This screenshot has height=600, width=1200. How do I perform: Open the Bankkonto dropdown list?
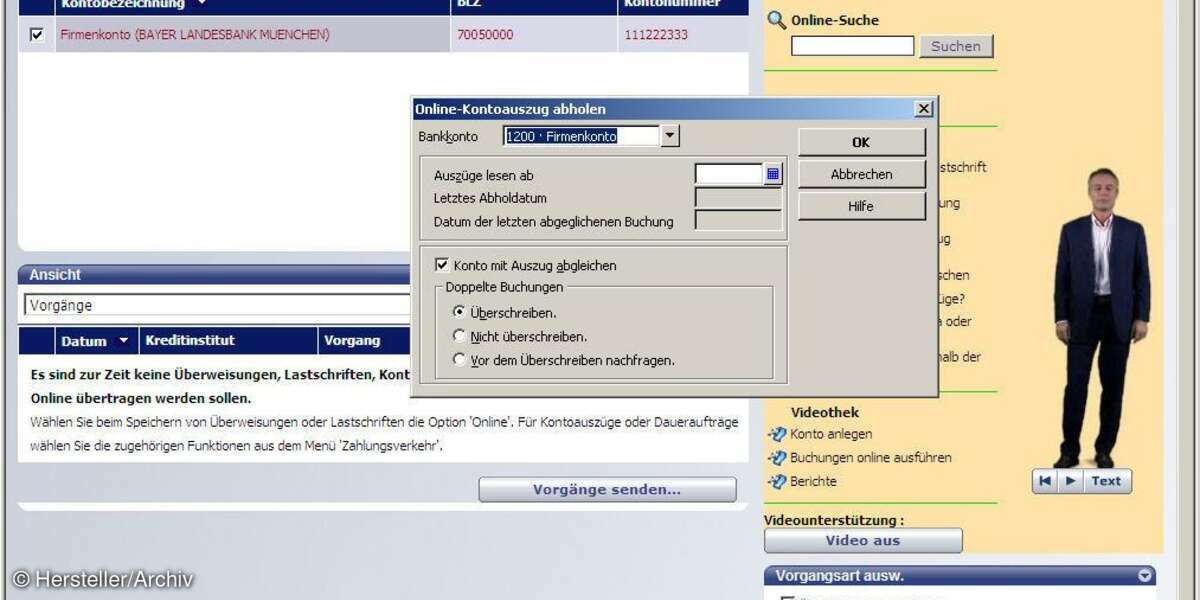[x=670, y=136]
